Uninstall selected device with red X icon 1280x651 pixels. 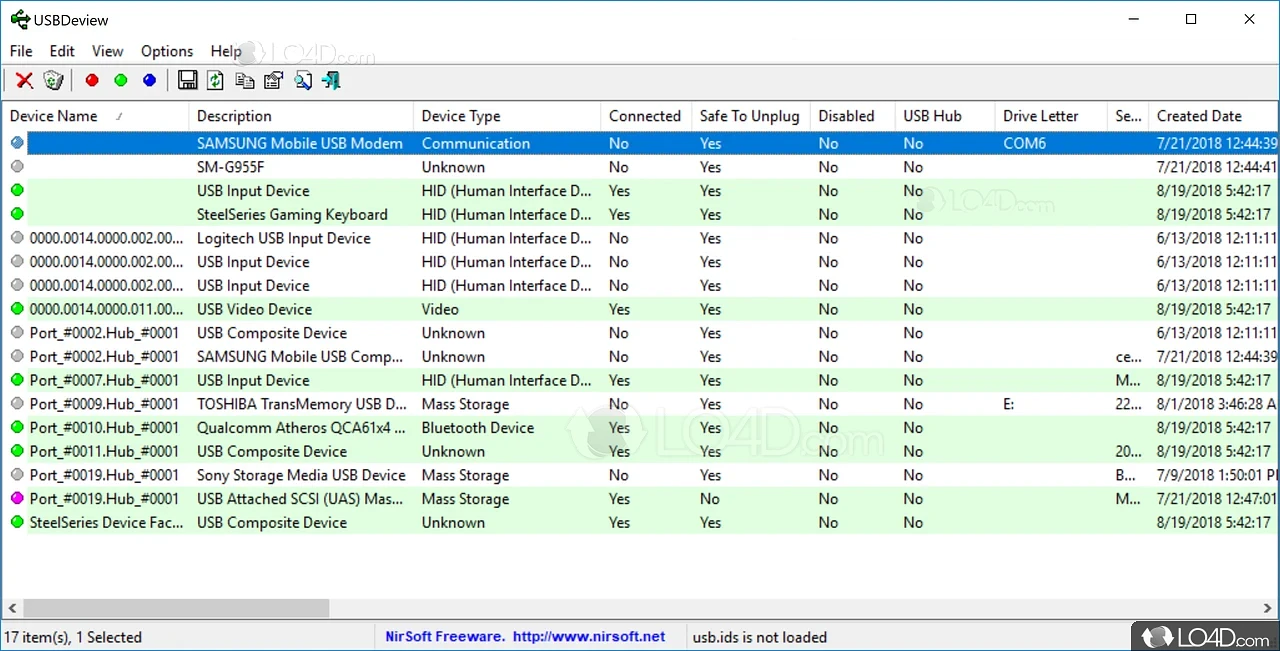pos(24,80)
